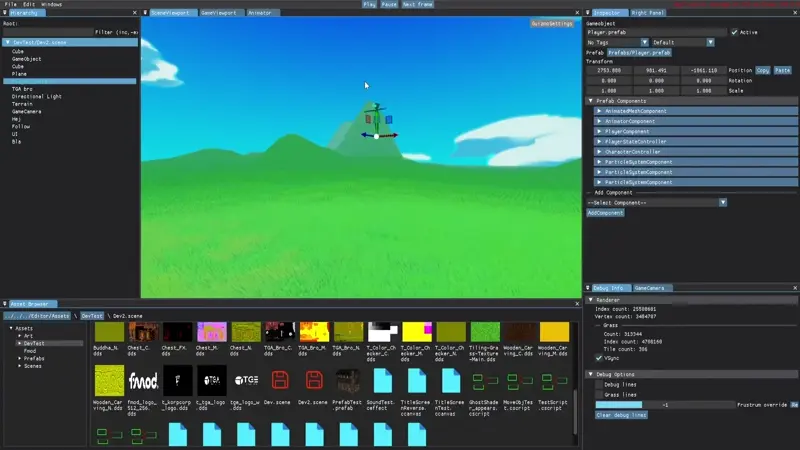Open the File menu
The width and height of the screenshot is (800, 450).
coord(10,4)
